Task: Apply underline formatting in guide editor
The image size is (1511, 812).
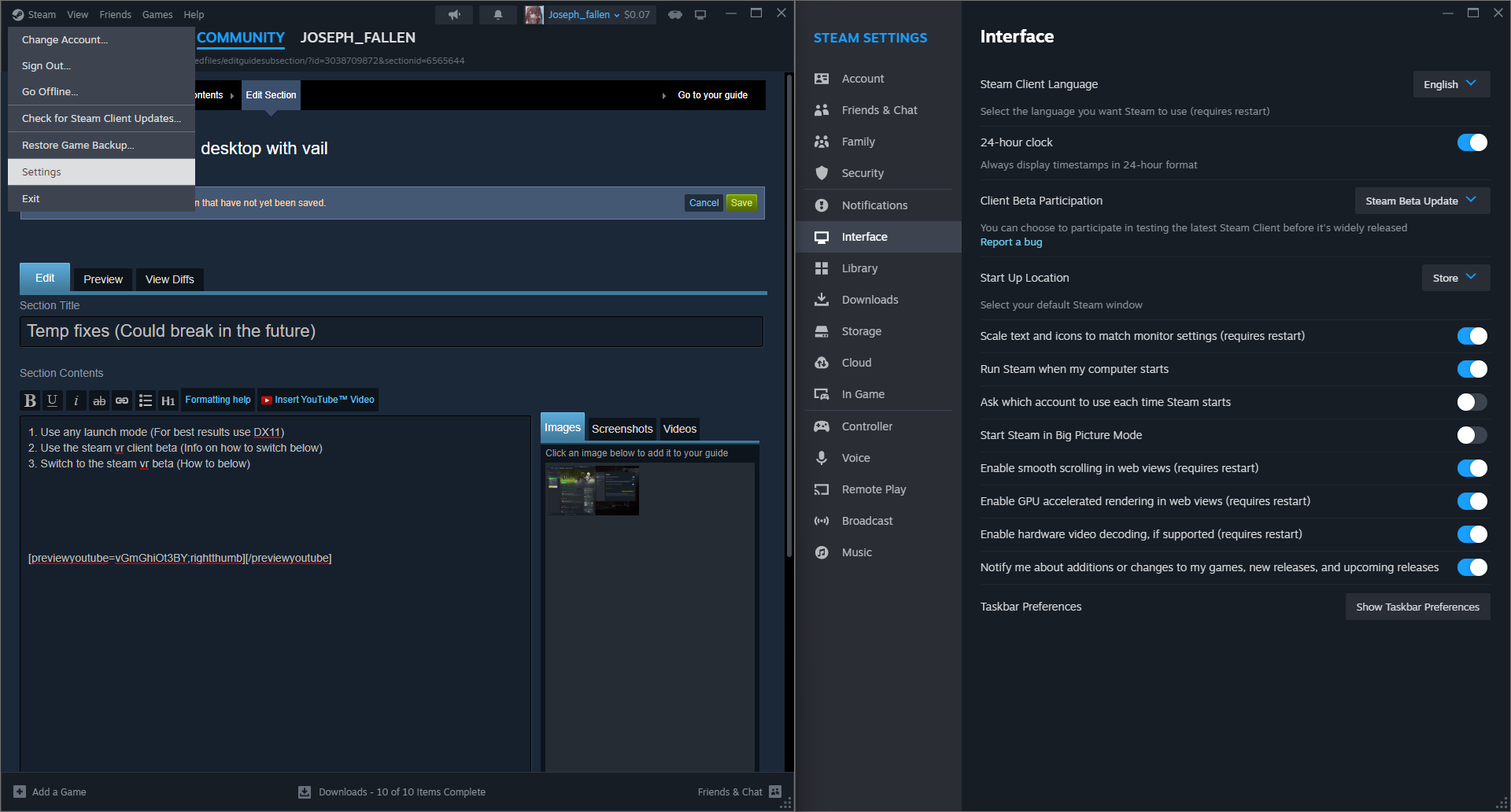Action: point(52,400)
